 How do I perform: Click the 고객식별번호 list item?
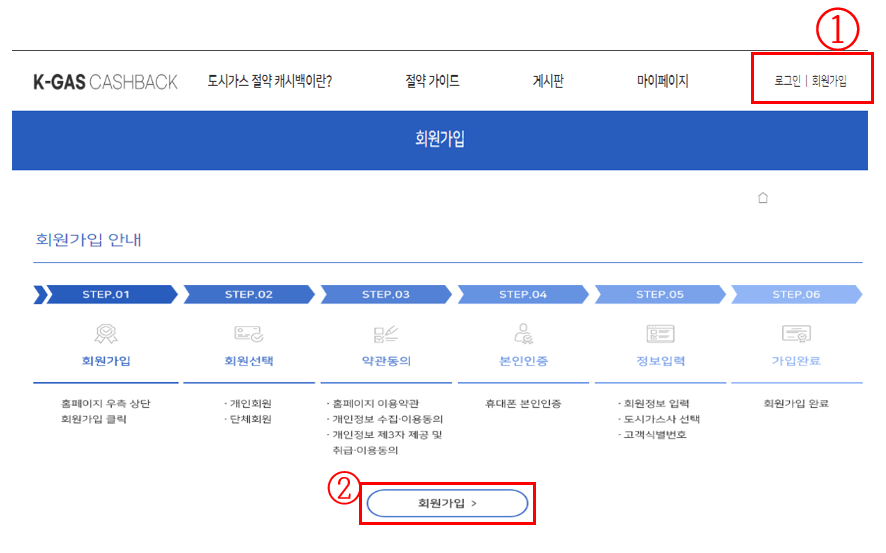(x=652, y=434)
